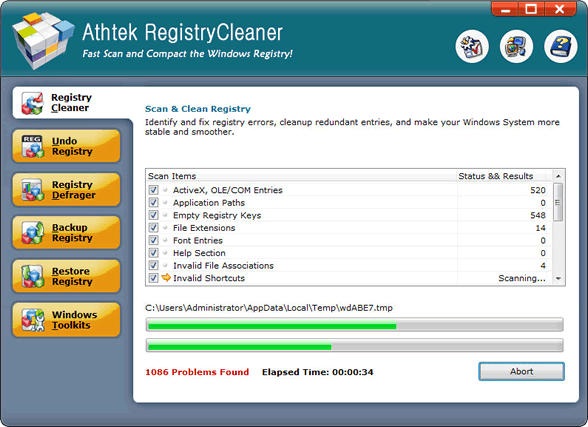Click the Scan & Clean Registry heading
588x427 pixels.
point(198,109)
